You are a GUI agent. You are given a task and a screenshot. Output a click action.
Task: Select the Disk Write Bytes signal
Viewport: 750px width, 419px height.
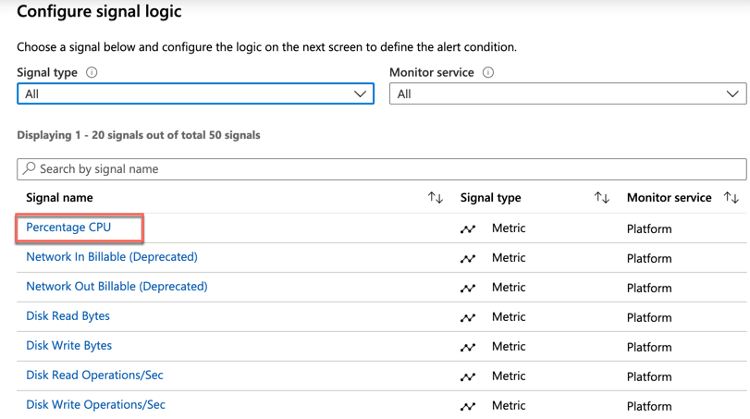[x=69, y=346]
